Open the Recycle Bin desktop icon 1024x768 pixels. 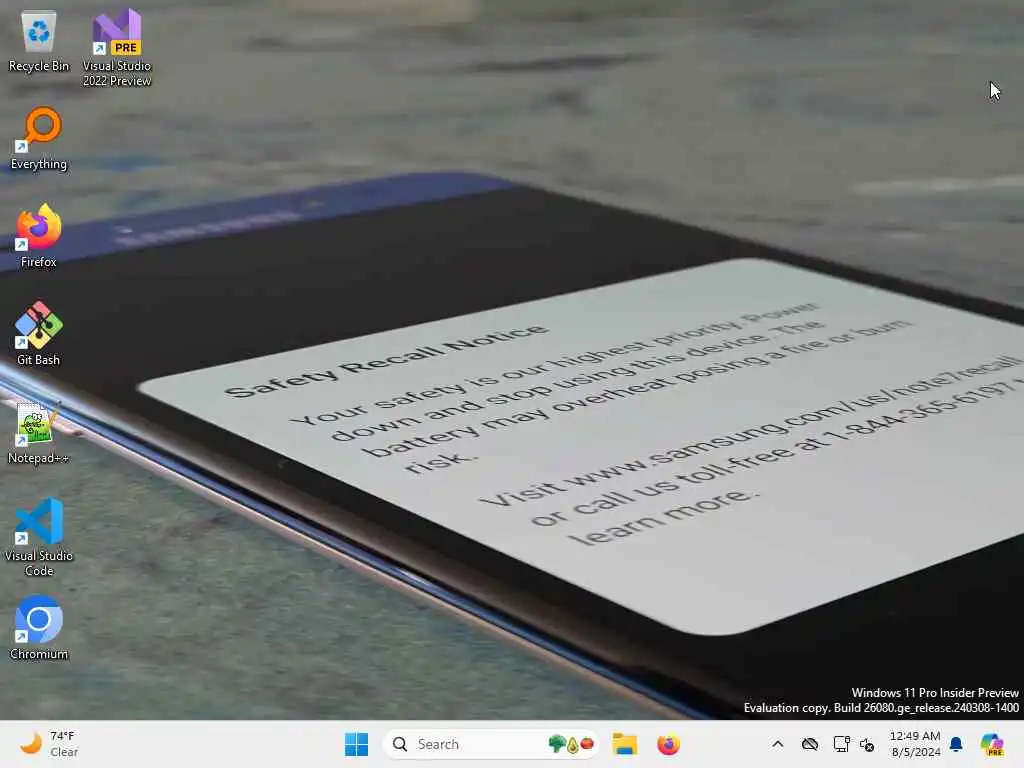tap(39, 41)
